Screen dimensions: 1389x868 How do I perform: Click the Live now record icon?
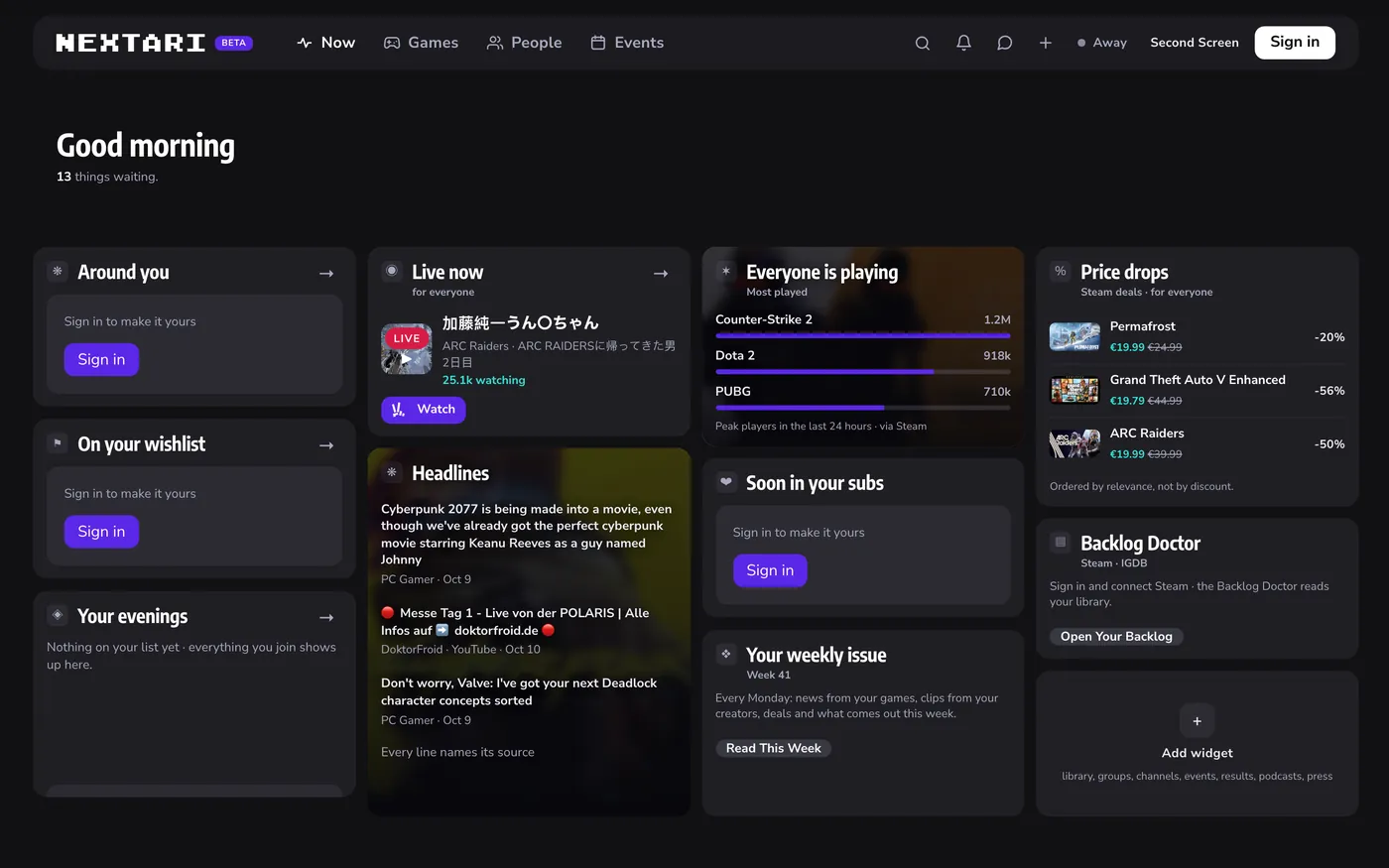392,271
